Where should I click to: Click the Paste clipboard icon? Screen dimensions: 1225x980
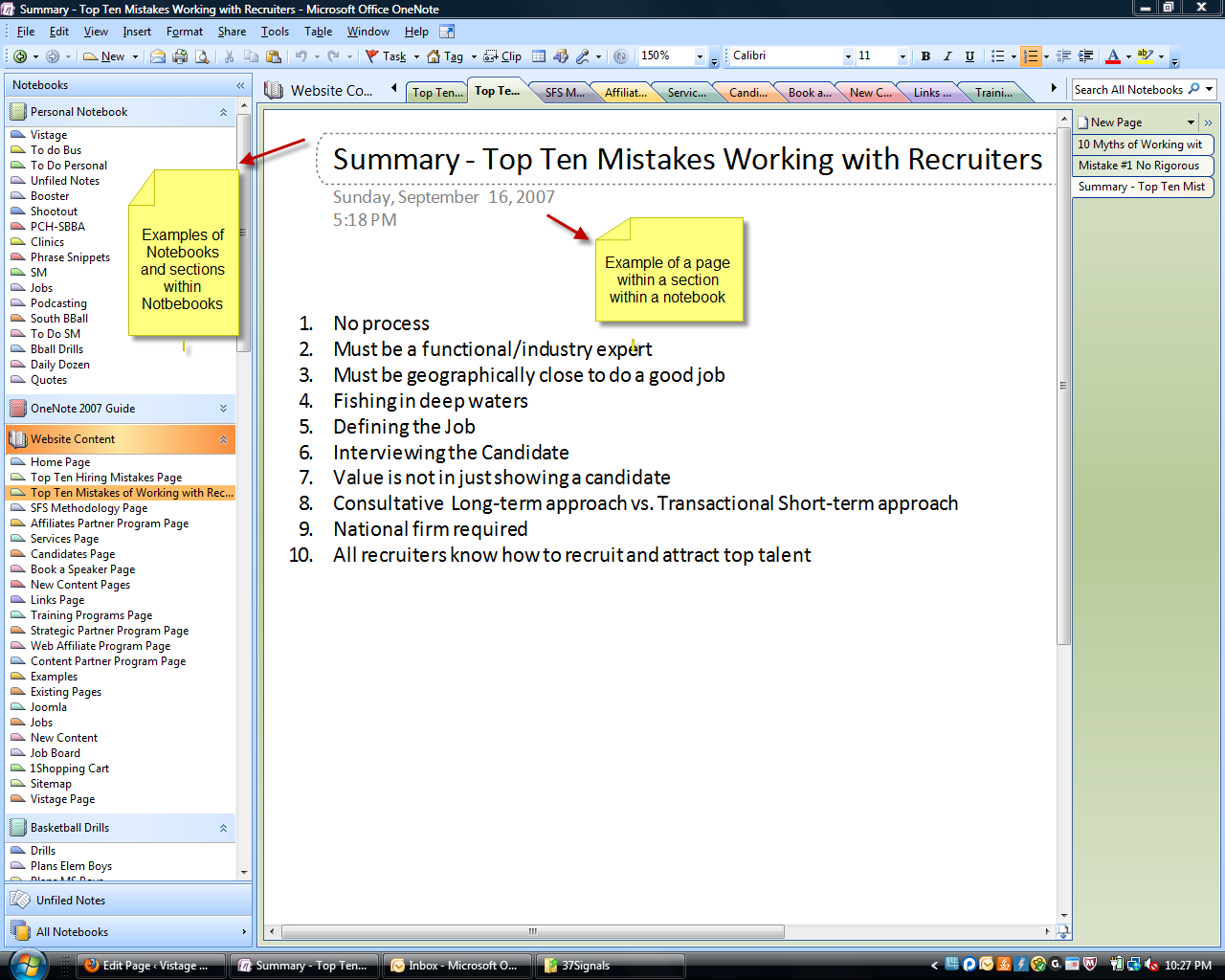(273, 56)
